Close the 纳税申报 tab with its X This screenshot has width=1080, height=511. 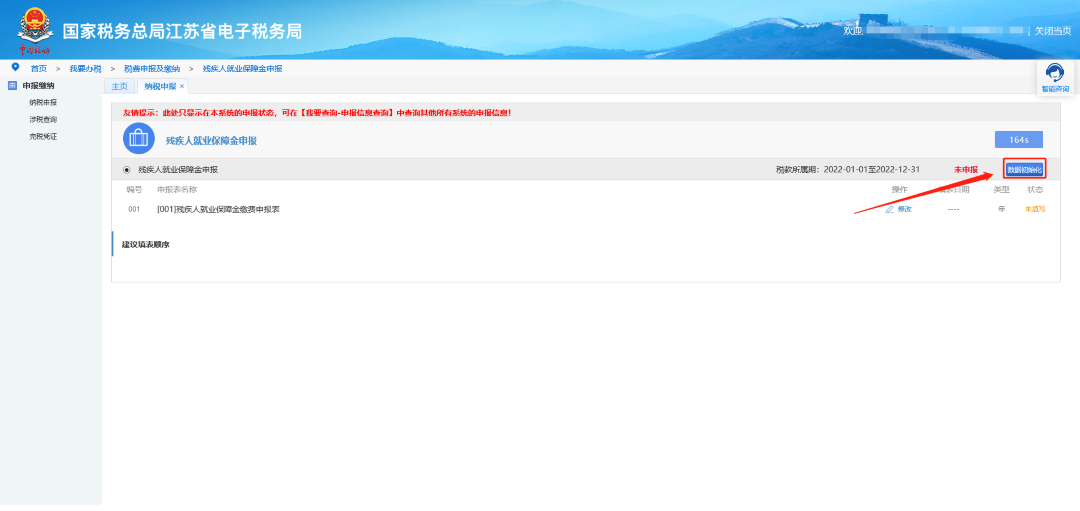point(182,87)
